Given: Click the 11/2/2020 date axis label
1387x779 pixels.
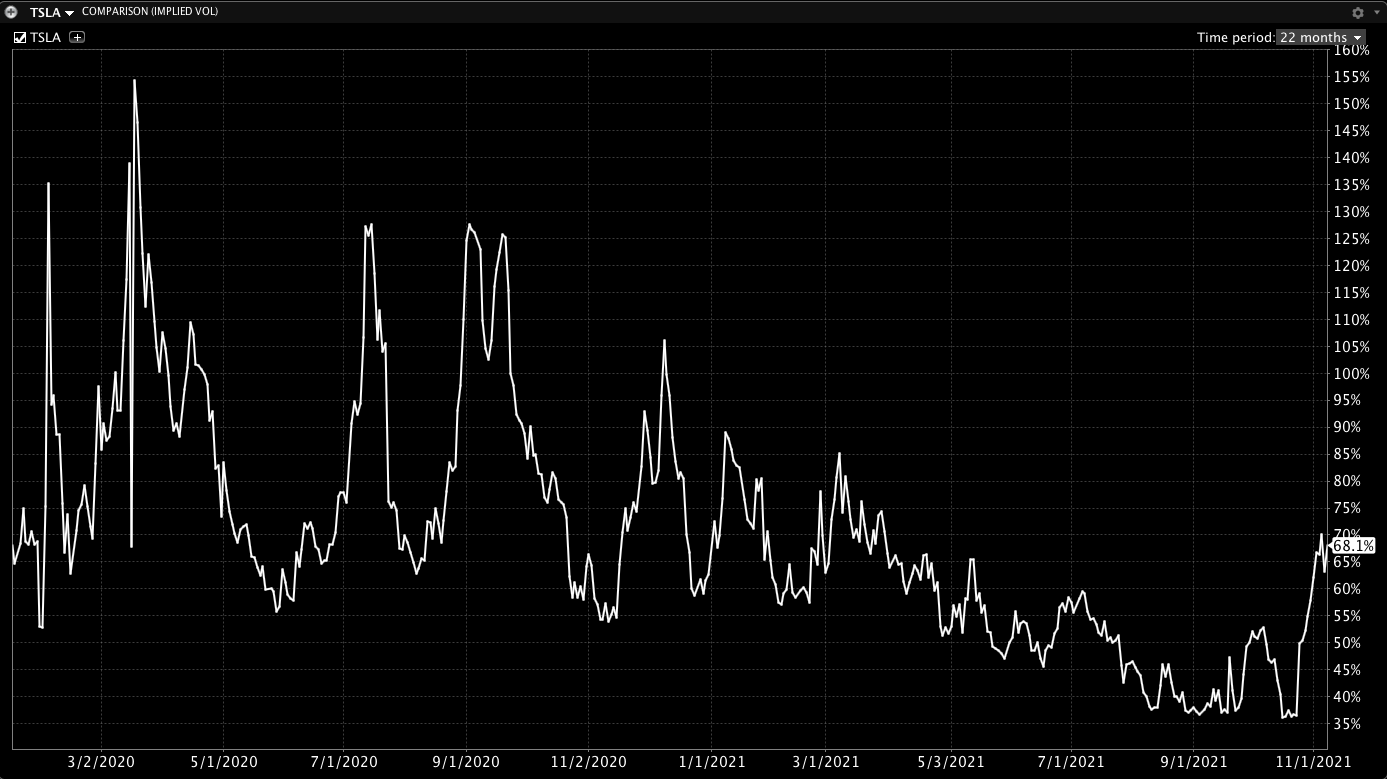Looking at the screenshot, I should [x=588, y=762].
